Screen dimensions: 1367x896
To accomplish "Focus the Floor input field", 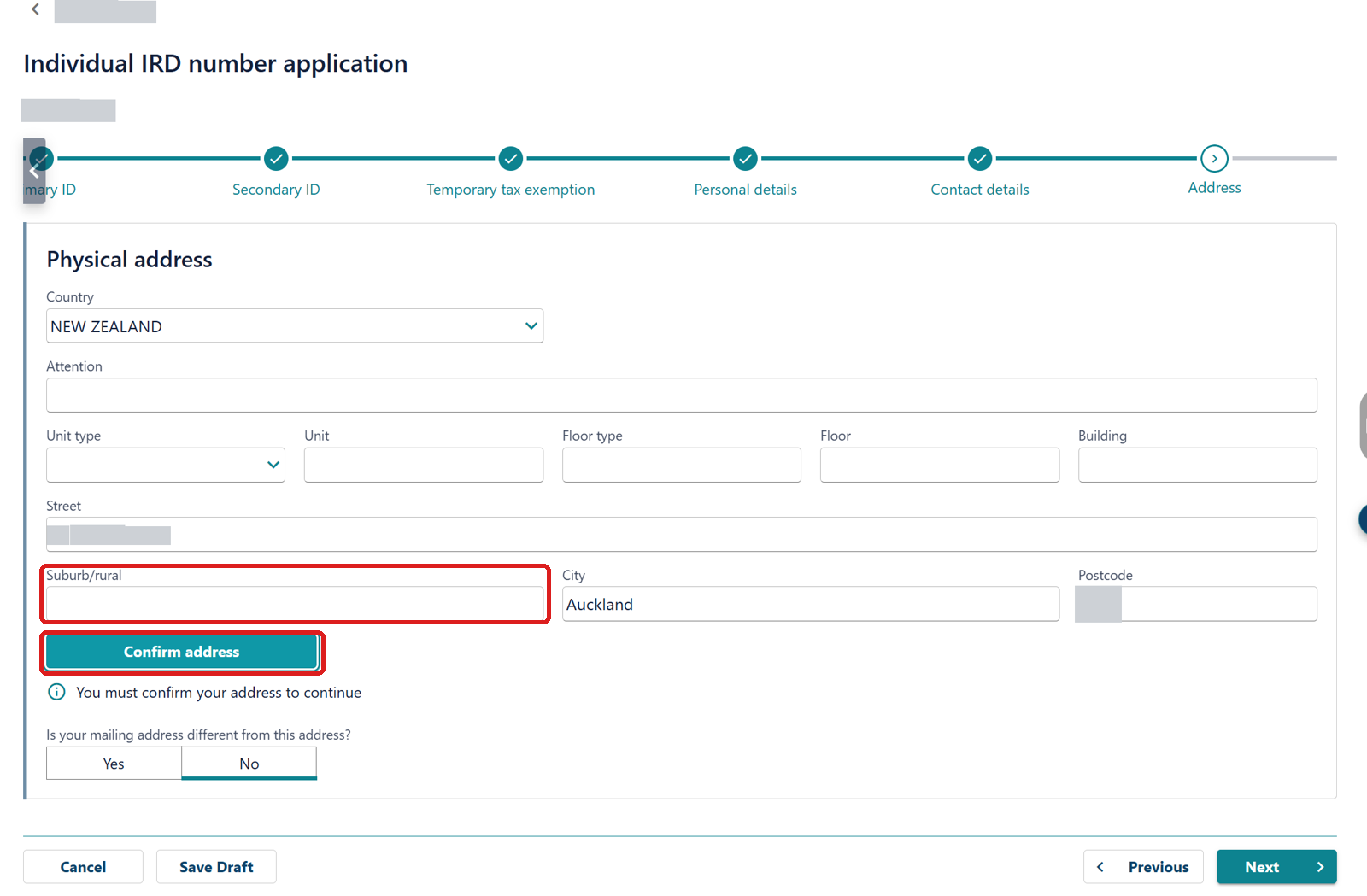I will click(x=940, y=465).
